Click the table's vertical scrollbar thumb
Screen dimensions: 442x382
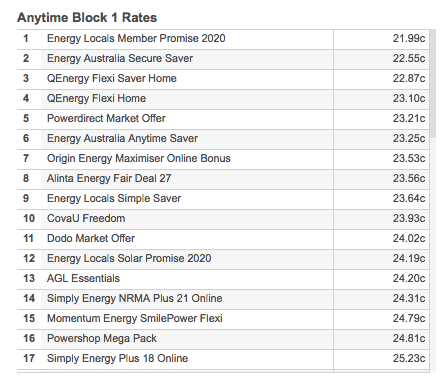point(433,83)
